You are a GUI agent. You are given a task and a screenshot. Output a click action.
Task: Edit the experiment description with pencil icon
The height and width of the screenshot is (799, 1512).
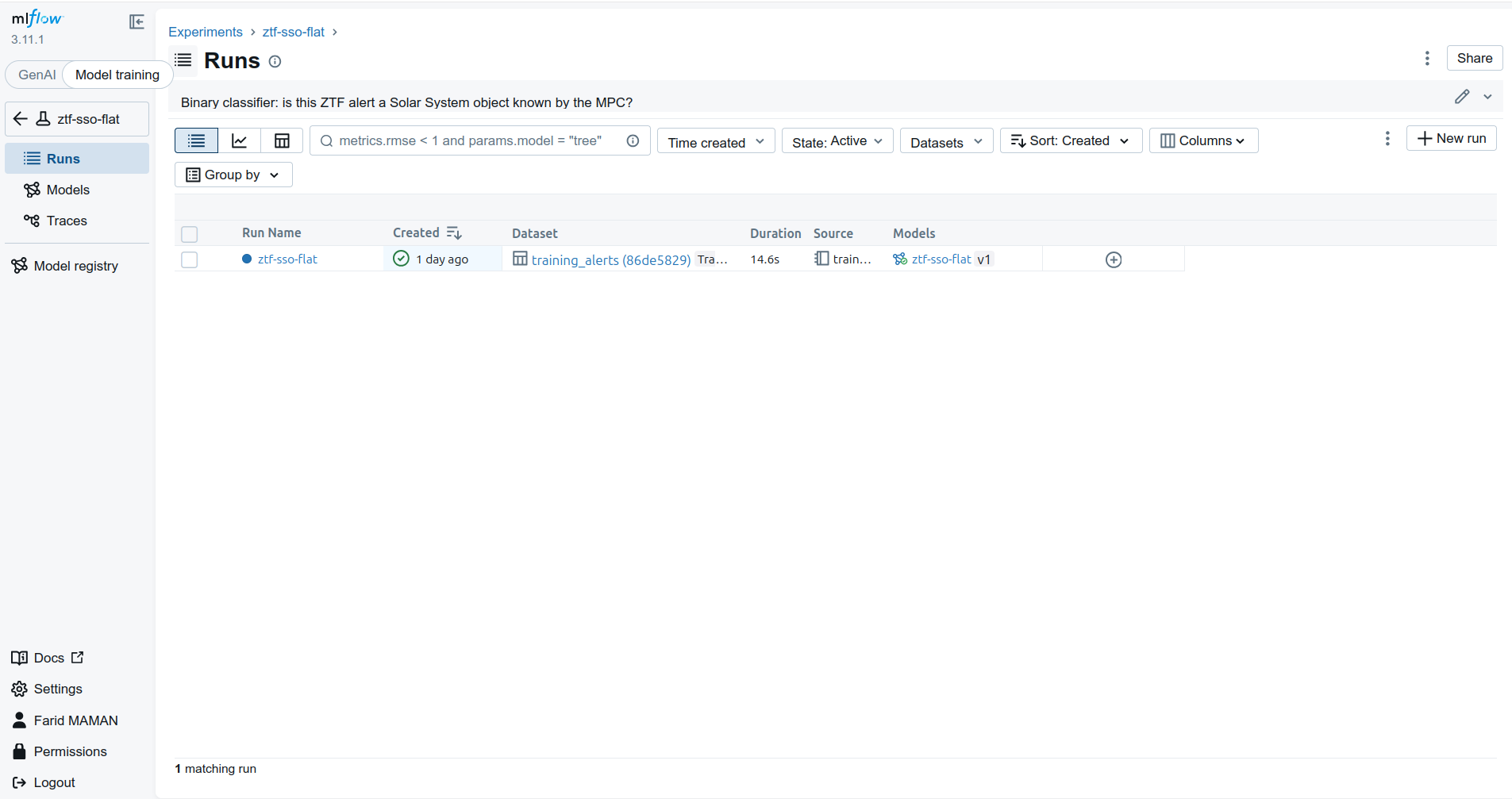(1462, 96)
